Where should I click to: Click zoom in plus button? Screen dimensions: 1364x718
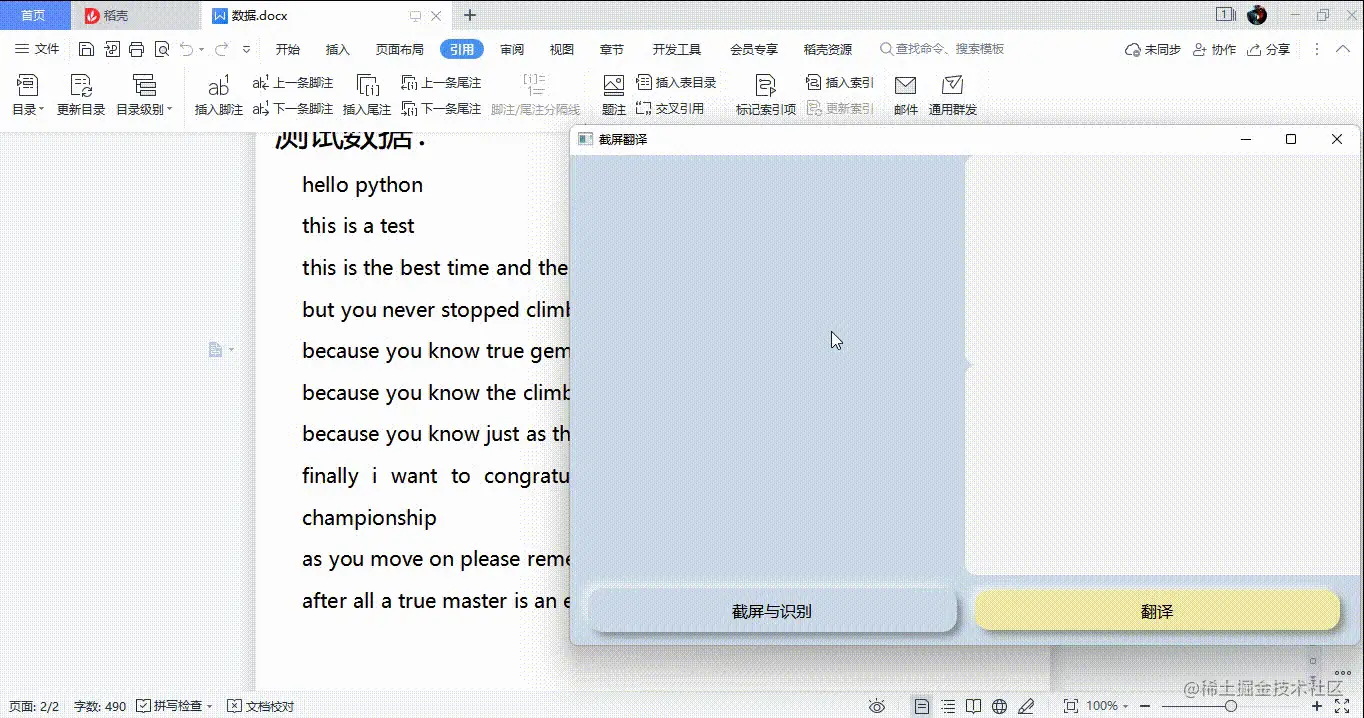[x=1317, y=706]
